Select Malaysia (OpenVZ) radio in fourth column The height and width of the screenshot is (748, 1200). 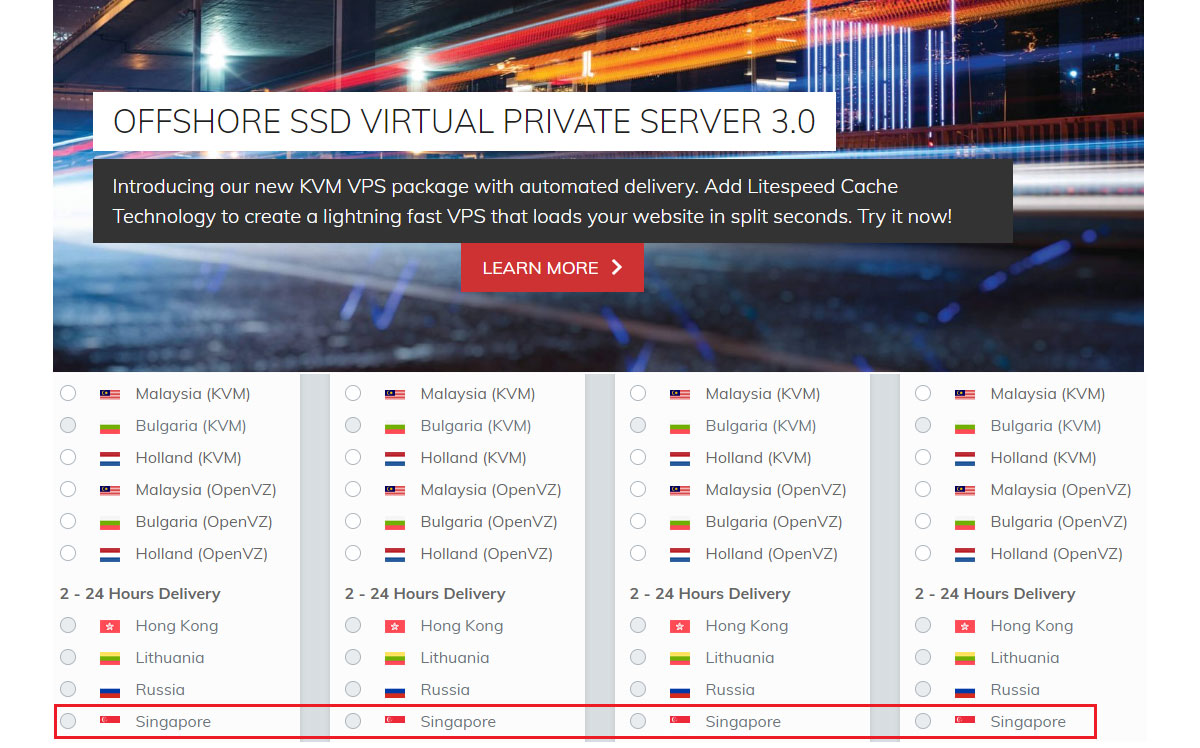tap(923, 489)
